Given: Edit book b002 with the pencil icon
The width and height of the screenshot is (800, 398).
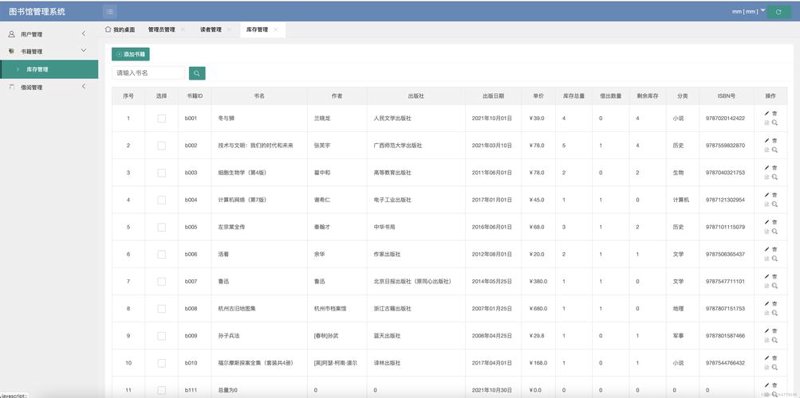Looking at the screenshot, I should (x=767, y=140).
